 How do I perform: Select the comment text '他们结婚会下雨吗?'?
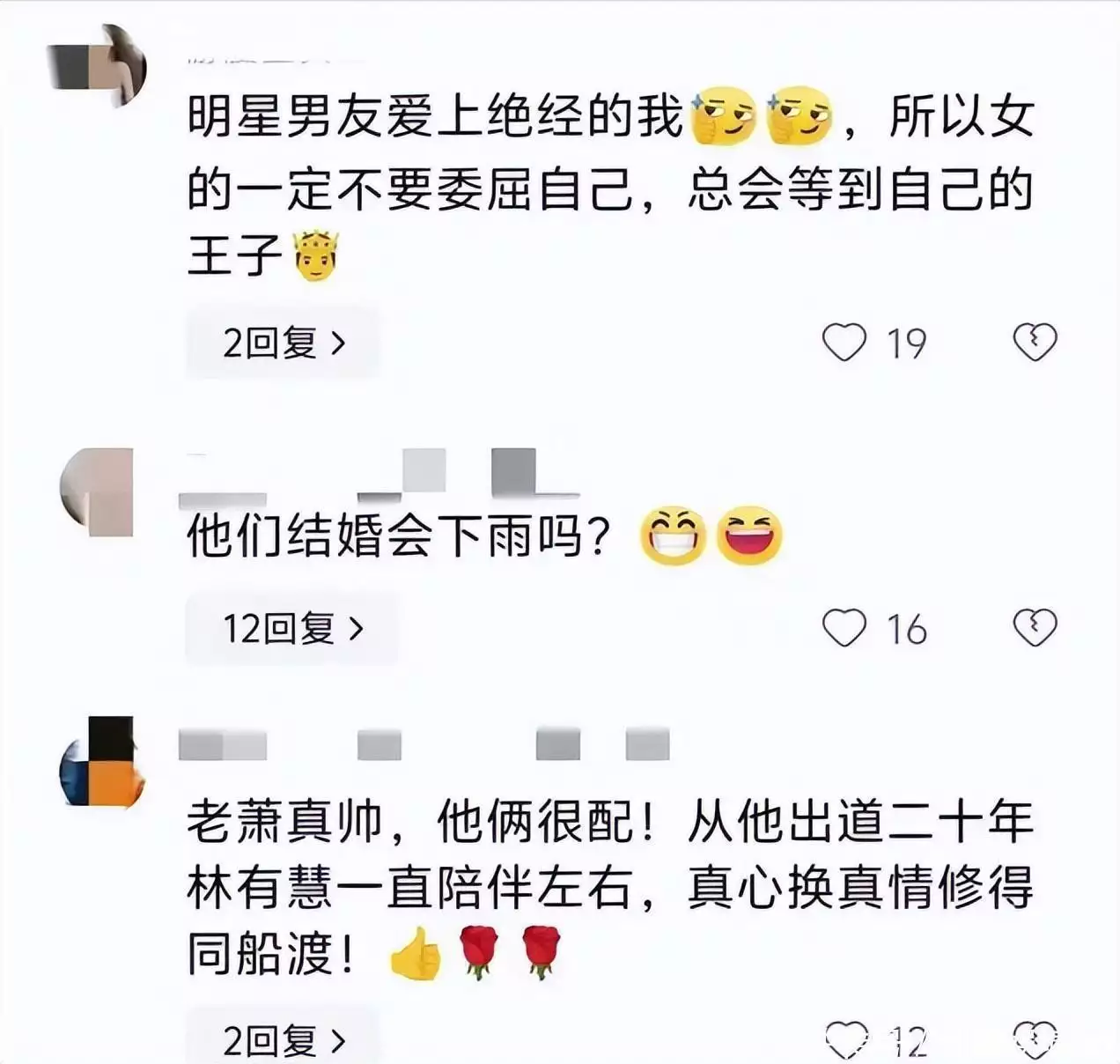399,536
